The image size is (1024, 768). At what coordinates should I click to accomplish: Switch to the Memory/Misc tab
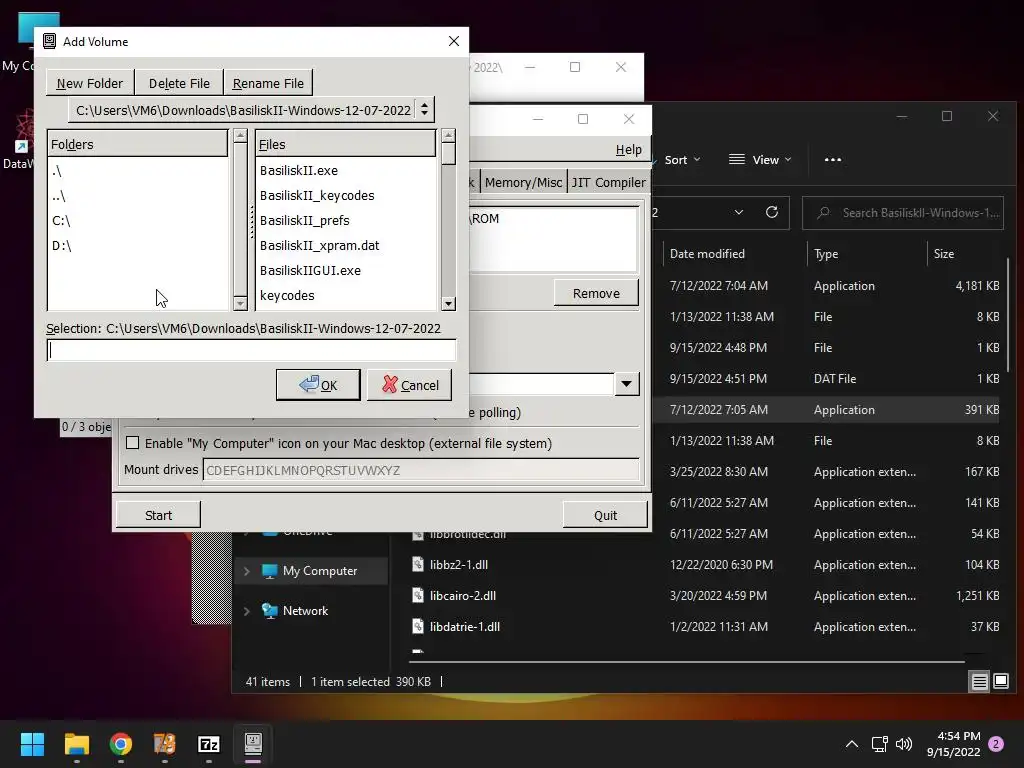523,182
